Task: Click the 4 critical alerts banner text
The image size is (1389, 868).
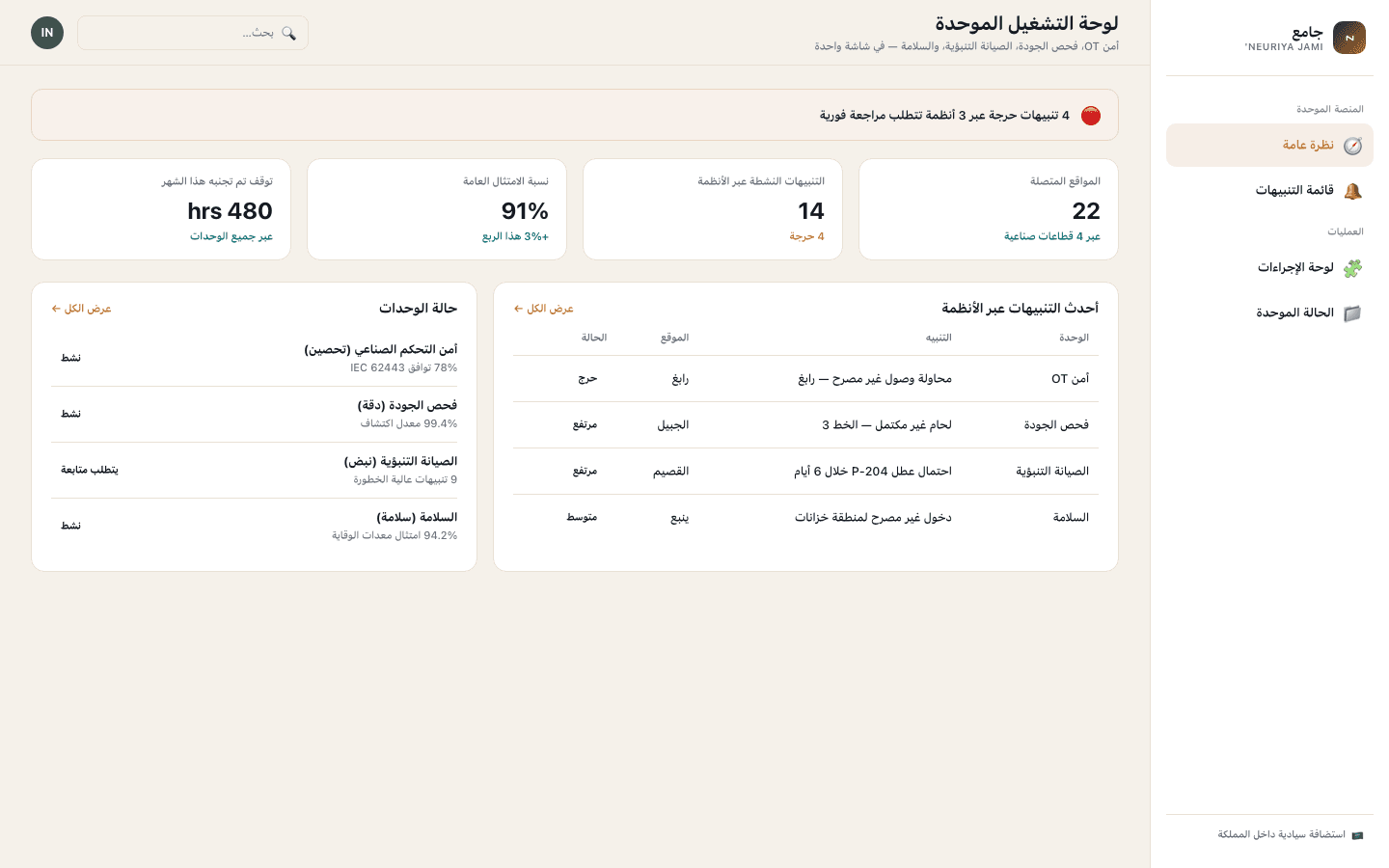Action: [944, 115]
